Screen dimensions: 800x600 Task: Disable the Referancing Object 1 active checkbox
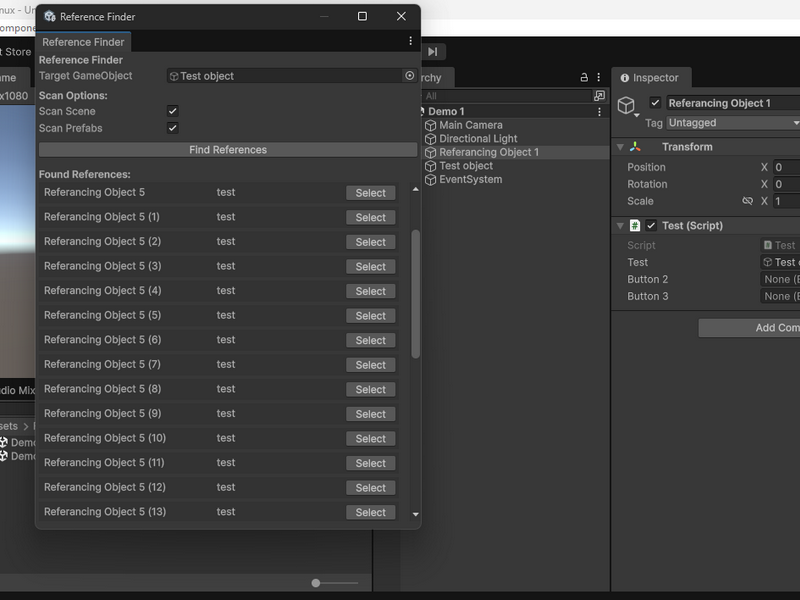pyautogui.click(x=655, y=103)
